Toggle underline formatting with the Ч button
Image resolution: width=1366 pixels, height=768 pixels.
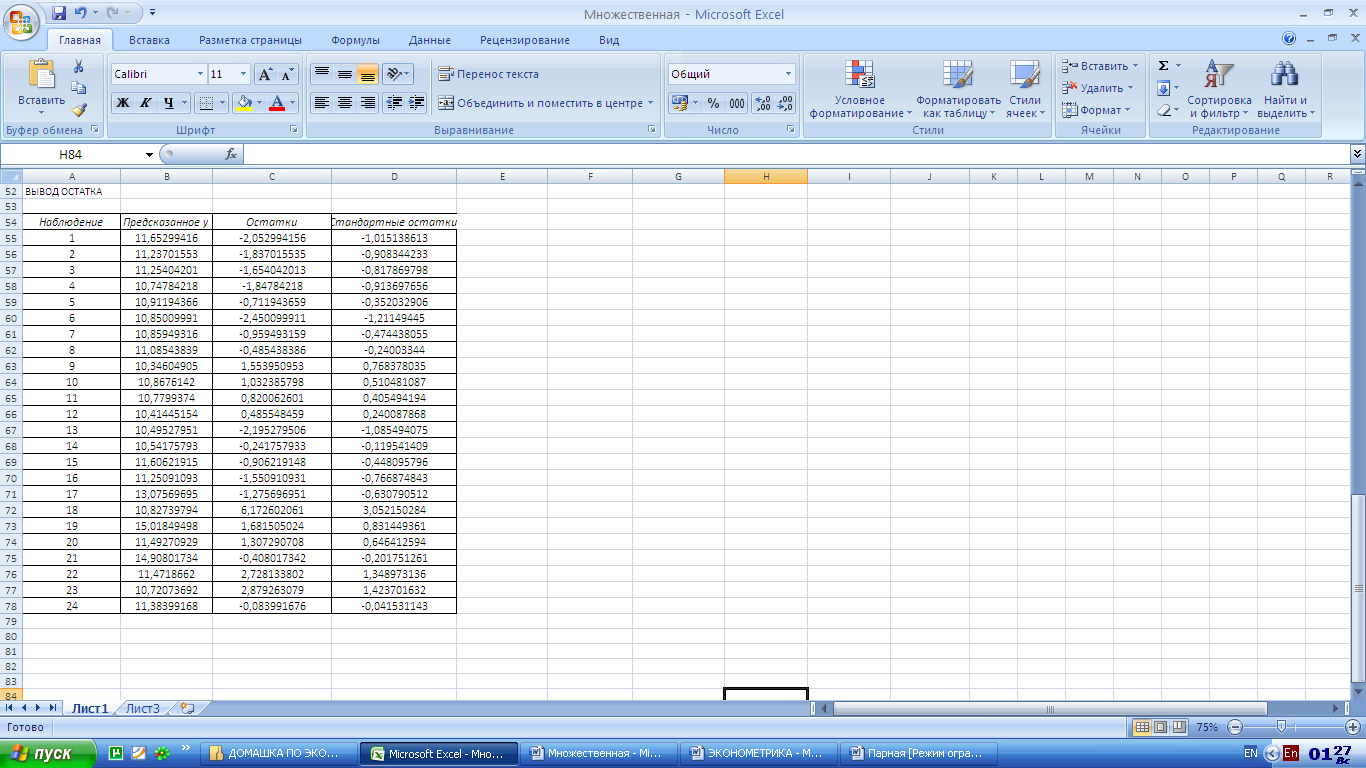pyautogui.click(x=169, y=102)
